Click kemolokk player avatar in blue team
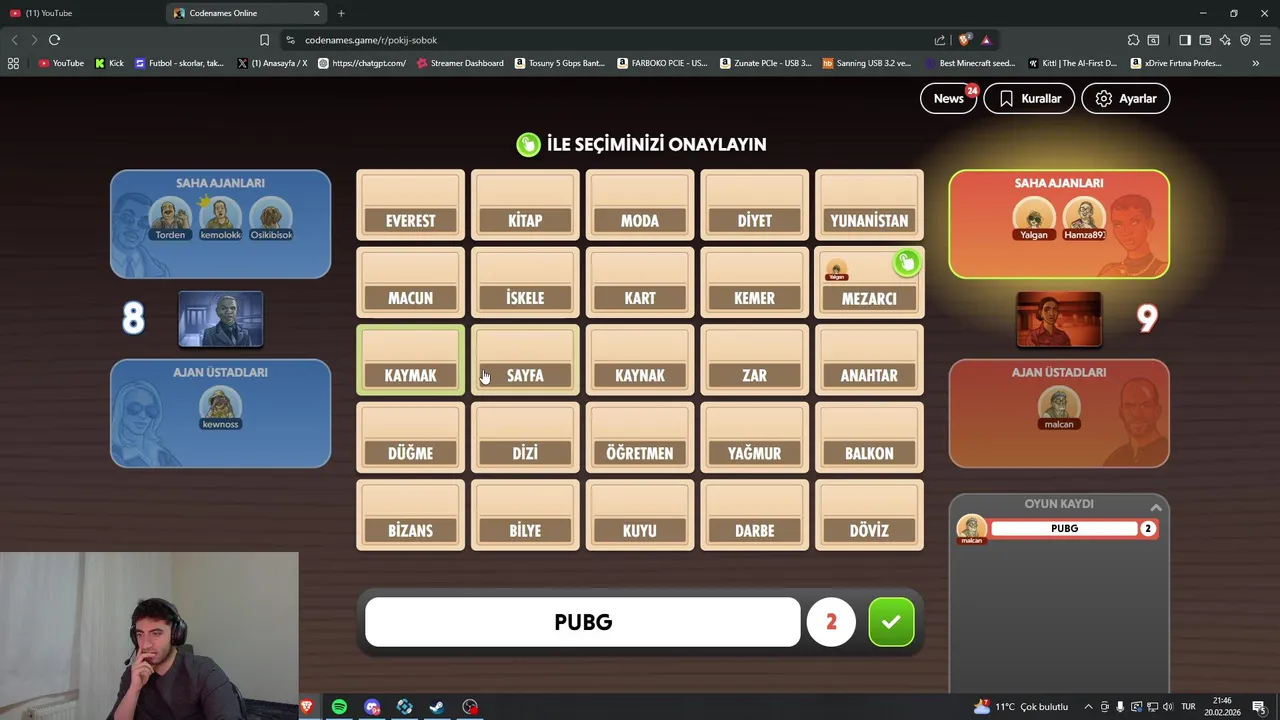The width and height of the screenshot is (1280, 720). coord(220,215)
